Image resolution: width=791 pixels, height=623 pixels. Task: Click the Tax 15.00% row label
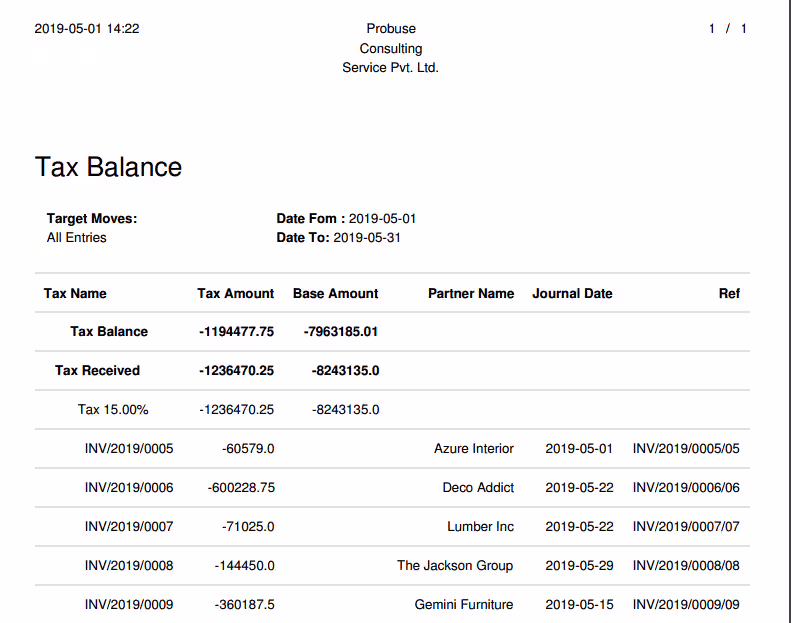point(113,410)
